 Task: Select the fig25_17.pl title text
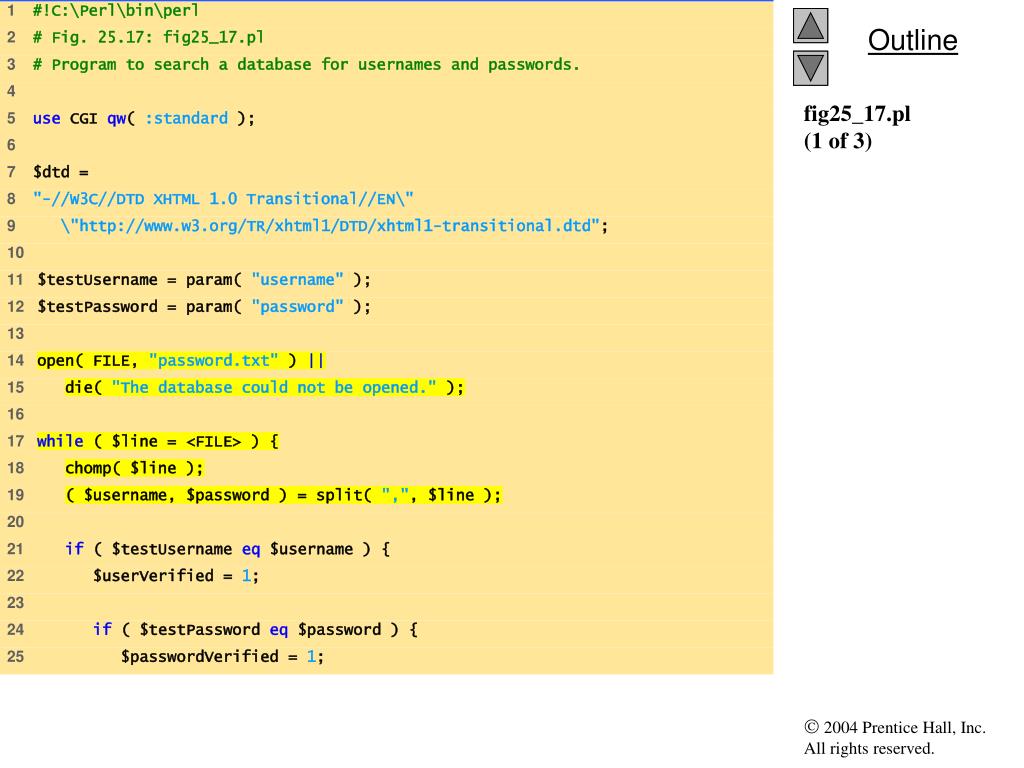(x=857, y=114)
